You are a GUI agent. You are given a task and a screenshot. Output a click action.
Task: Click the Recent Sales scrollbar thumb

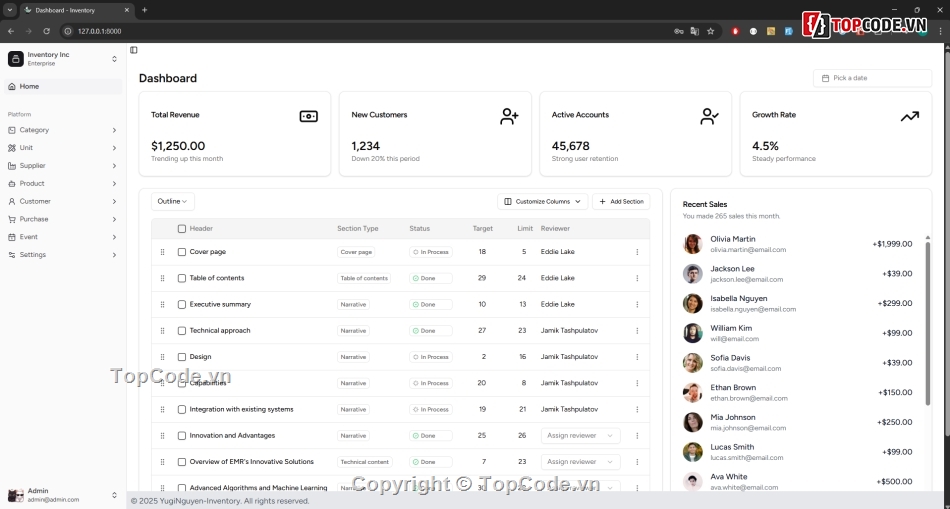point(927,322)
